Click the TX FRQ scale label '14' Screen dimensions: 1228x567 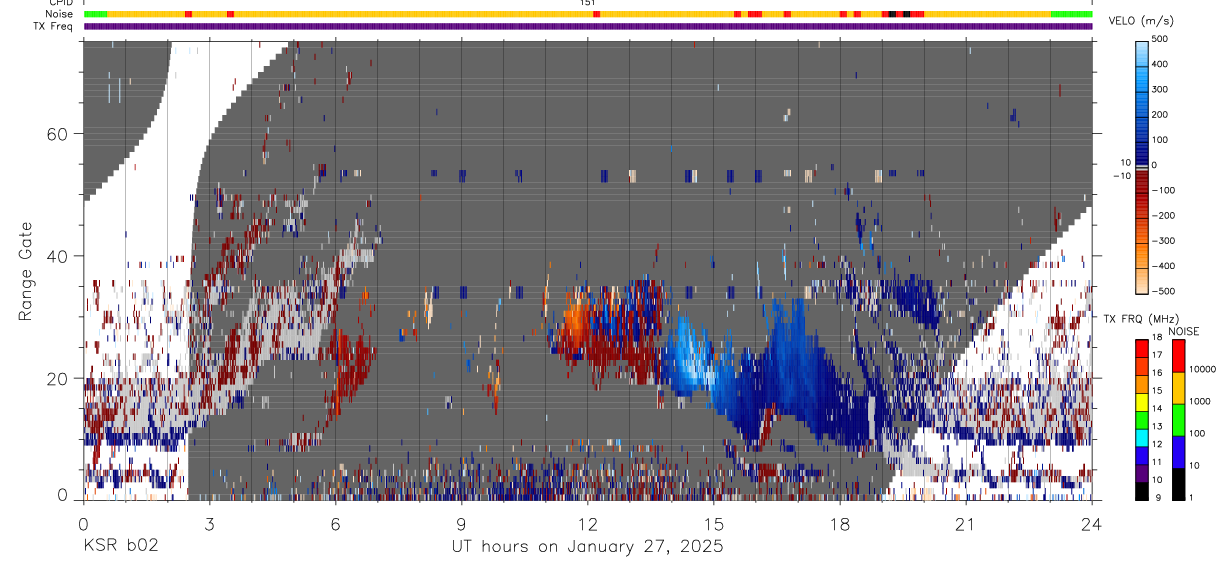click(x=1157, y=410)
